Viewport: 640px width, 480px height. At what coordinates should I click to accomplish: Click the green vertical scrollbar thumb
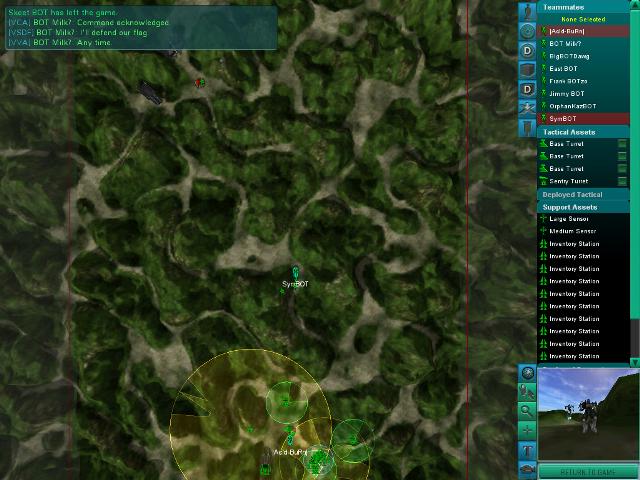[x=635, y=163]
